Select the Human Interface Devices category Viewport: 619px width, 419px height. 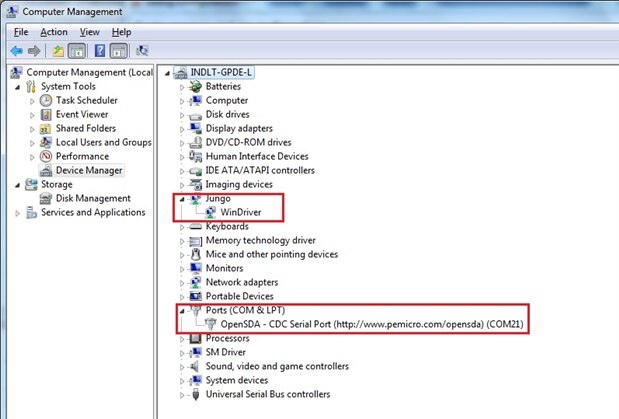pos(257,156)
